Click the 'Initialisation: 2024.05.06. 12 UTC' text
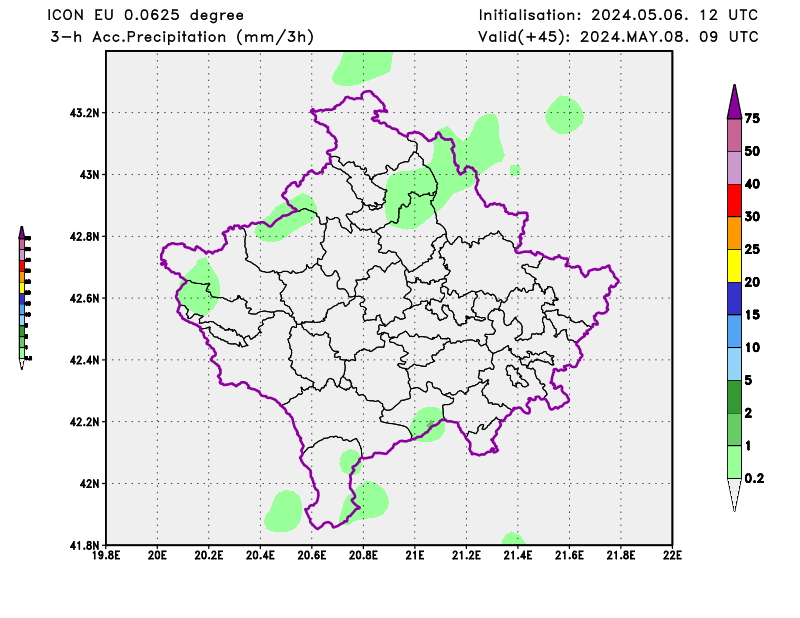The height and width of the screenshot is (618, 800). 618,15
